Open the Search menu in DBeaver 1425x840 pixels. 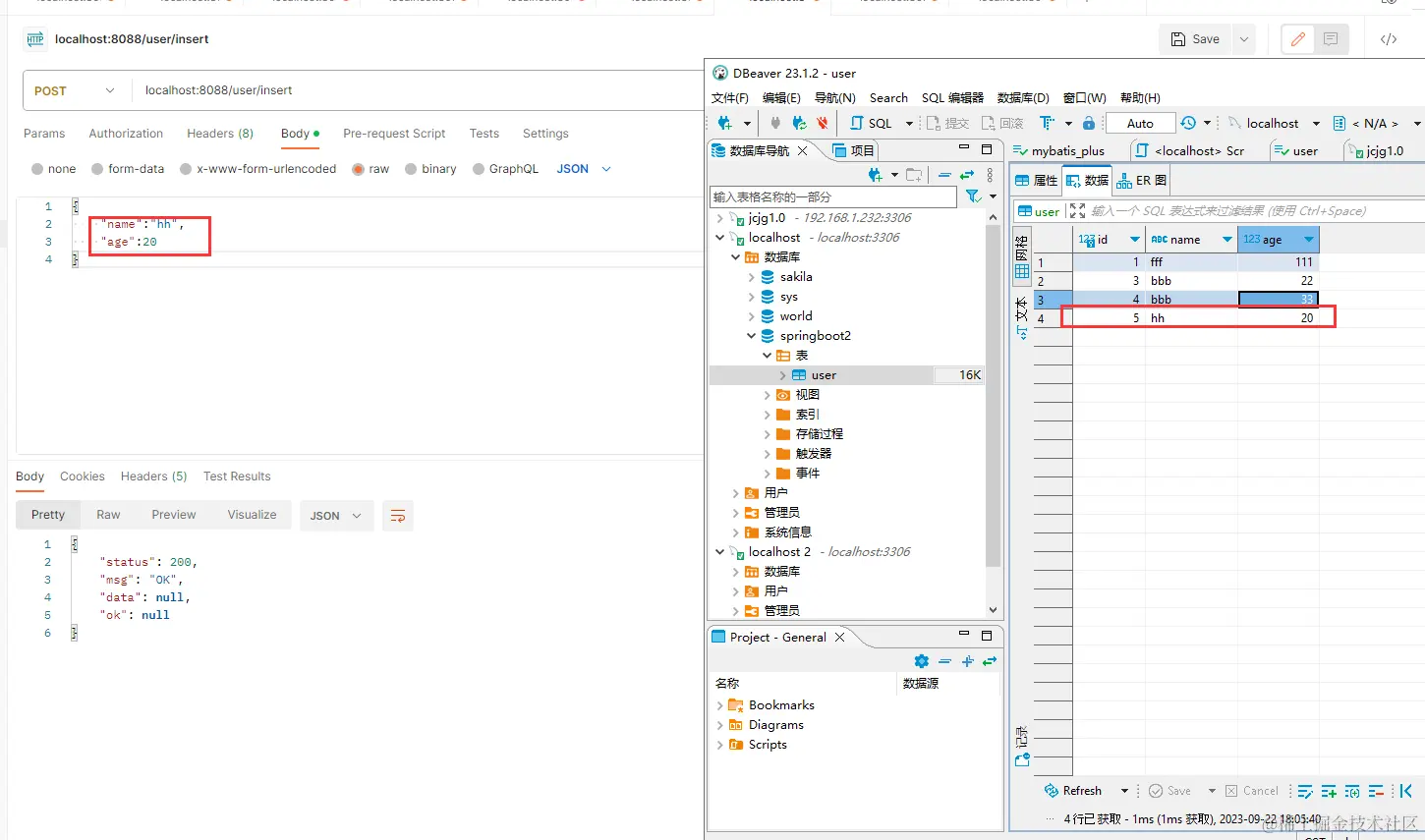tap(888, 98)
